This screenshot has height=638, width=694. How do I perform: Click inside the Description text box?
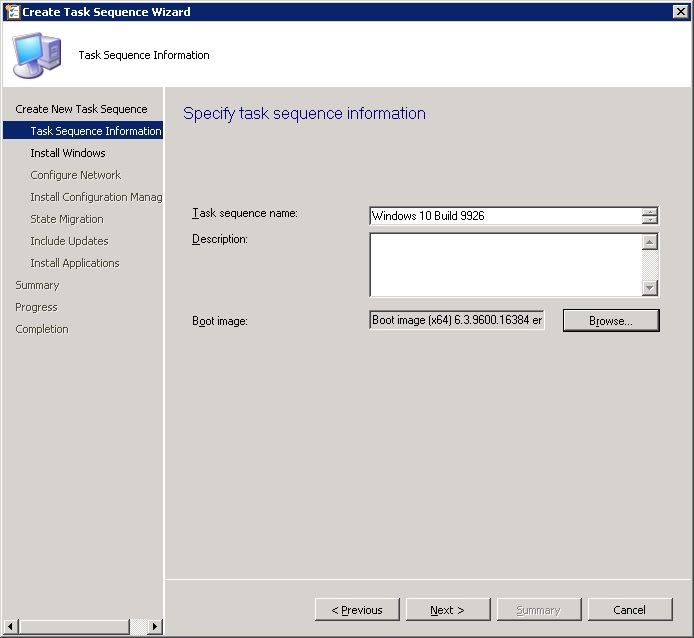click(x=505, y=265)
